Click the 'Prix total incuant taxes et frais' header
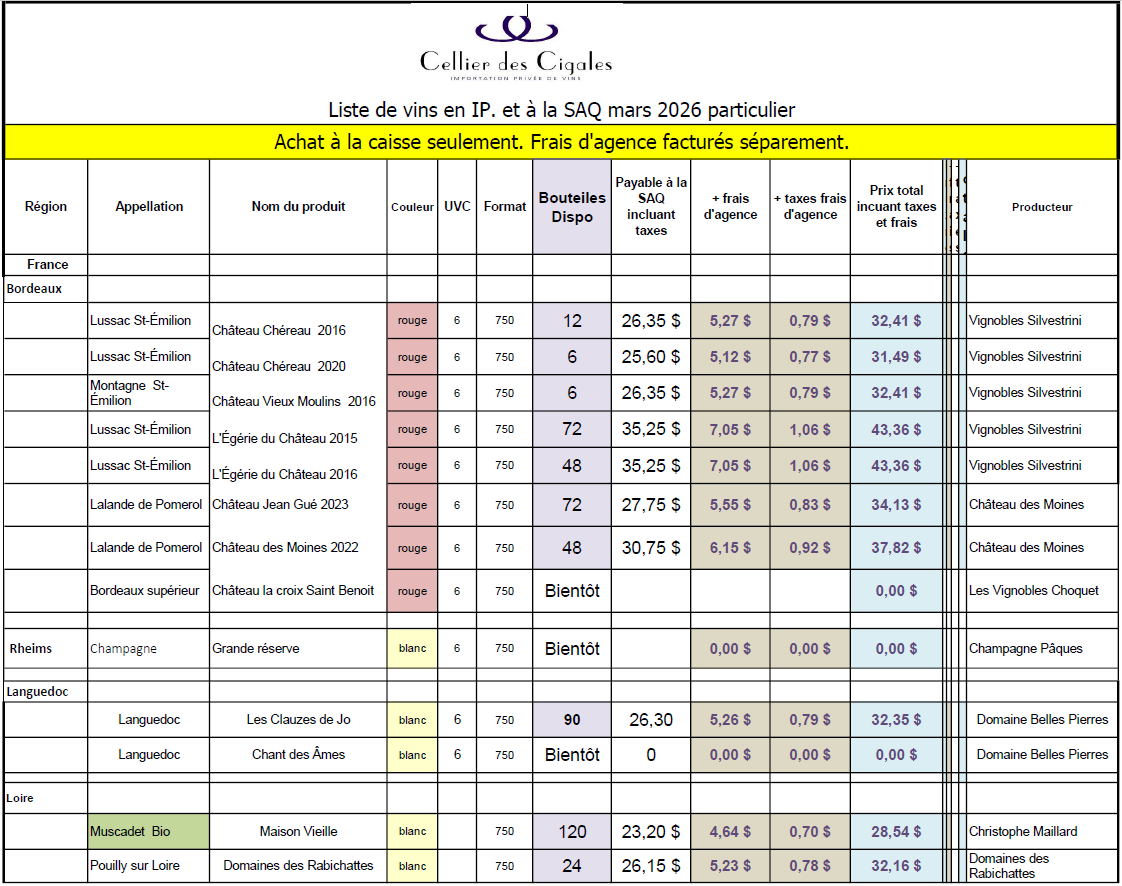The width and height of the screenshot is (1122, 886). 897,206
